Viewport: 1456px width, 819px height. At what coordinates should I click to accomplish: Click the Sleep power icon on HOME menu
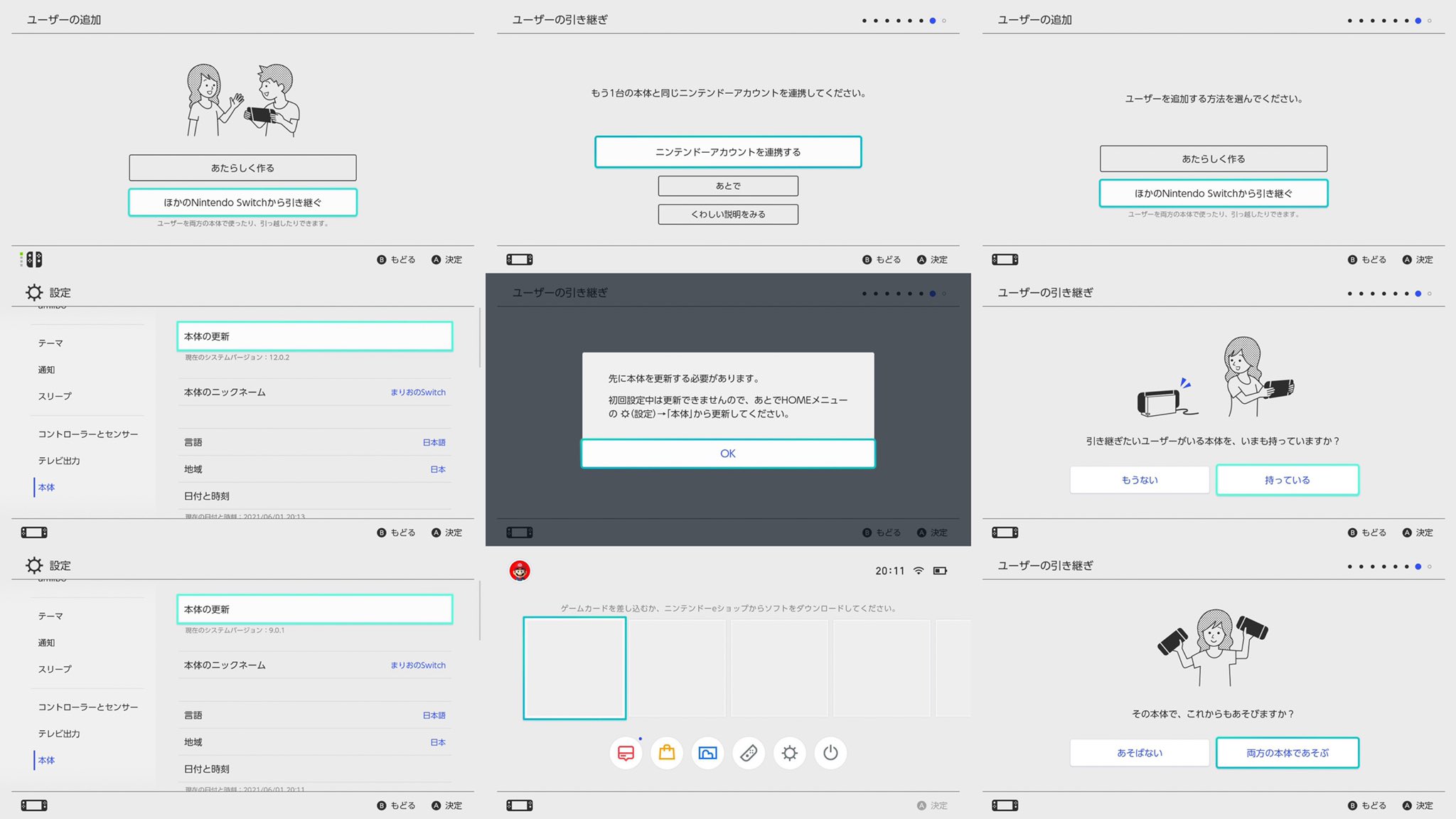(830, 753)
